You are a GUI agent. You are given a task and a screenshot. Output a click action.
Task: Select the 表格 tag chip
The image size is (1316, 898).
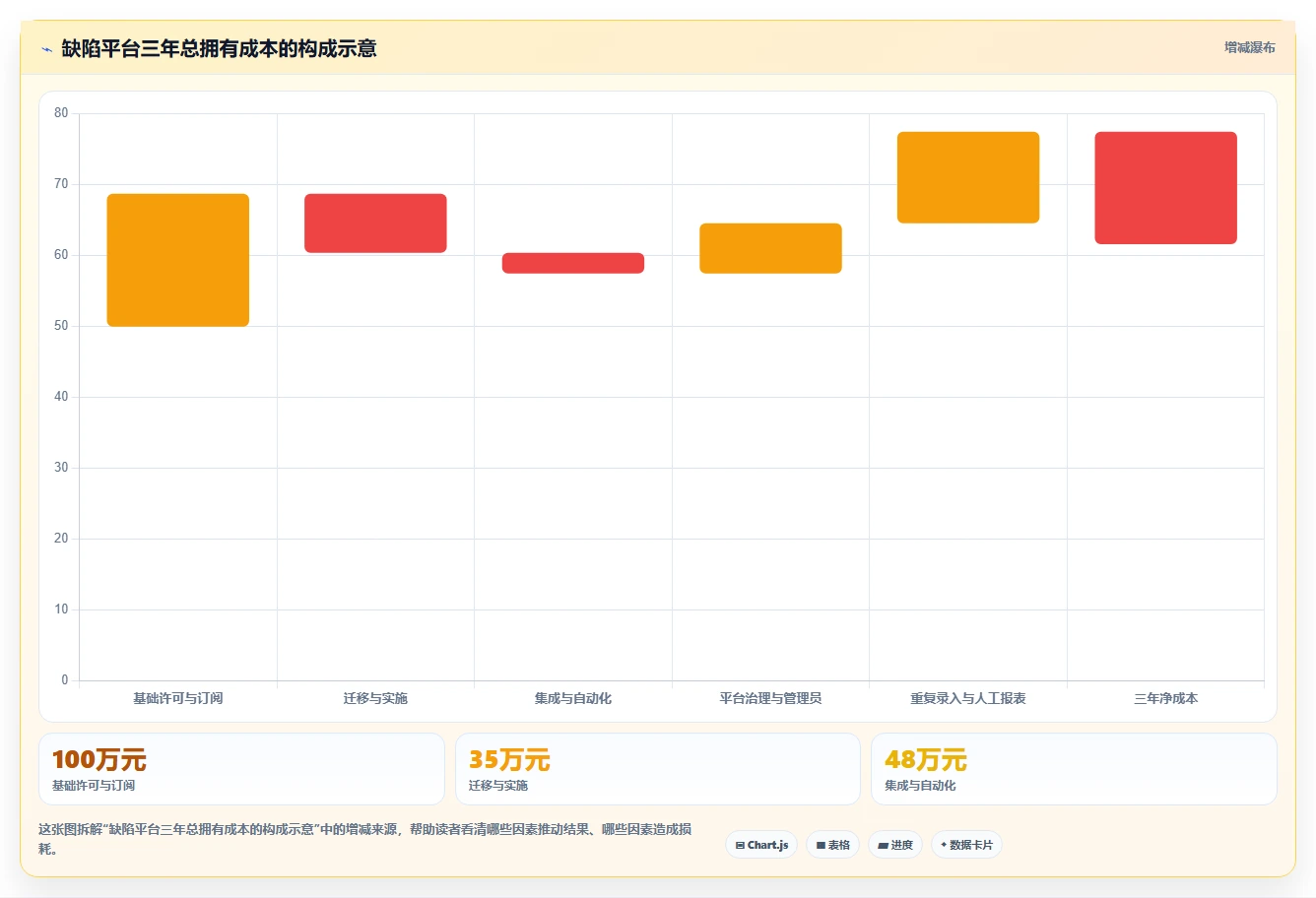pos(832,845)
